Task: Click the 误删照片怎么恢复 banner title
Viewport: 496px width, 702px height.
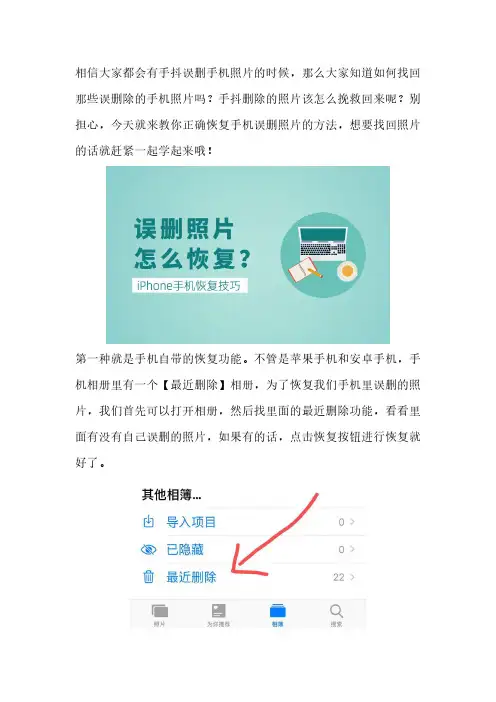Action: tap(192, 244)
